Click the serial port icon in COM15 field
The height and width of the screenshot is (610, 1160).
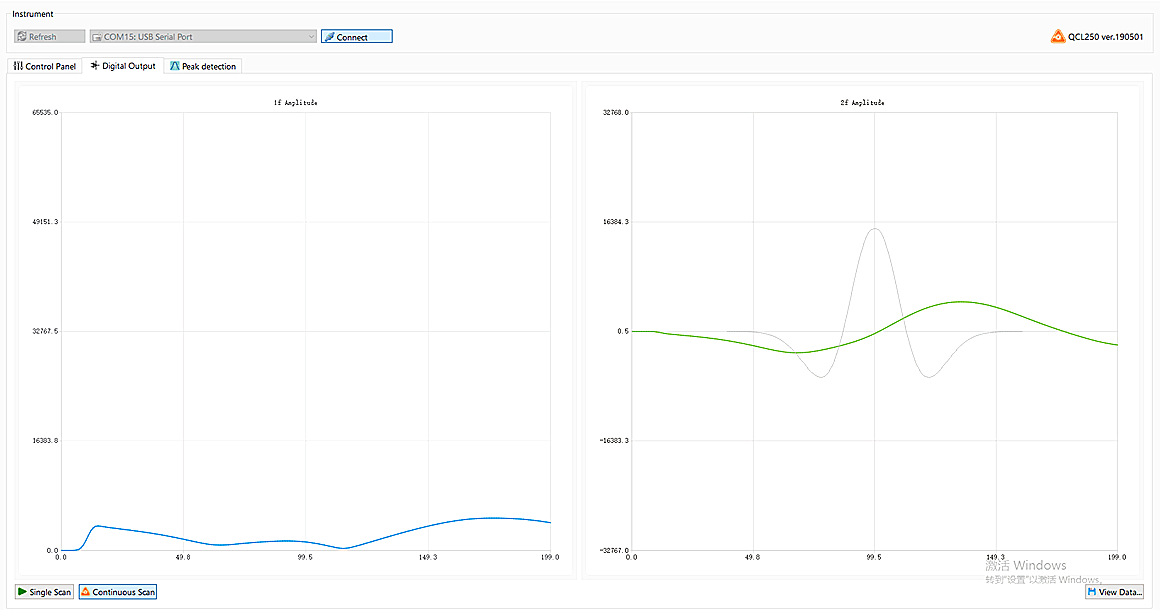coord(97,37)
